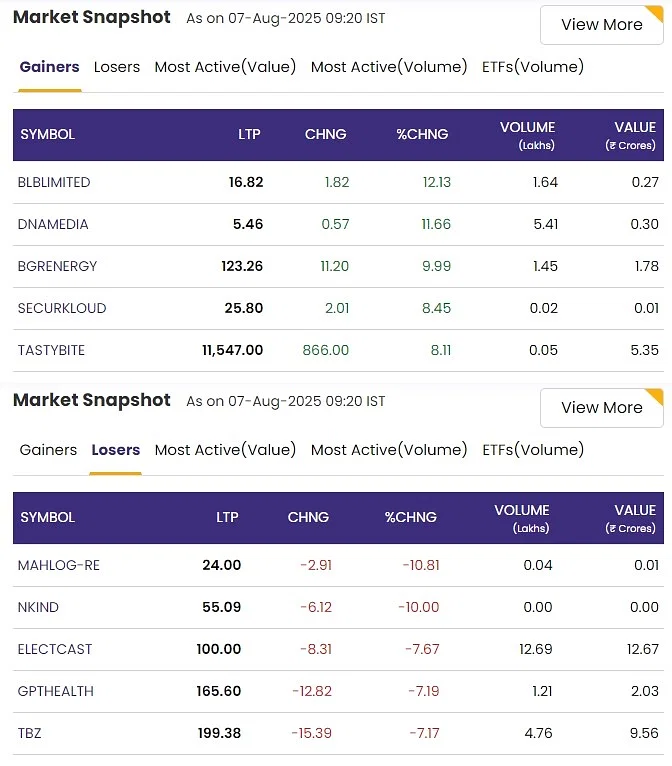
Task: Open TBZ stock link
Action: click(x=30, y=733)
